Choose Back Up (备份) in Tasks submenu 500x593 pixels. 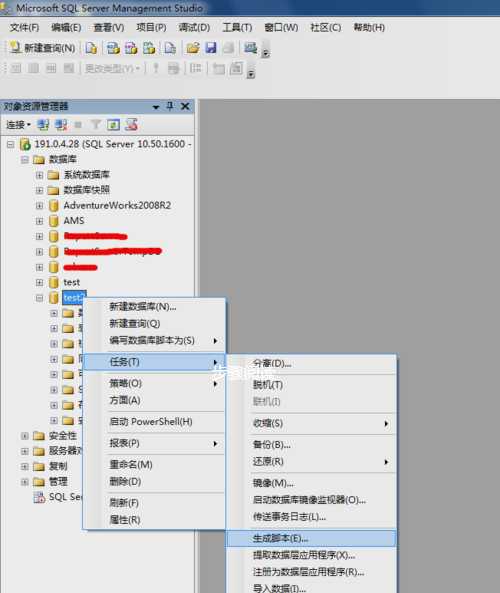(312, 445)
